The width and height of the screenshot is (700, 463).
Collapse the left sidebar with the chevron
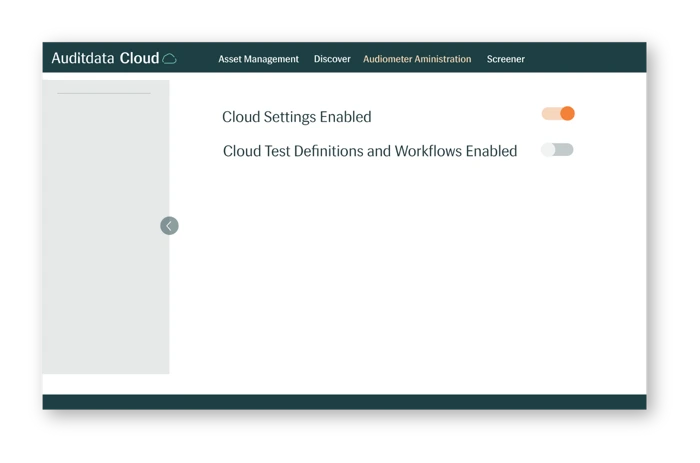(x=169, y=226)
